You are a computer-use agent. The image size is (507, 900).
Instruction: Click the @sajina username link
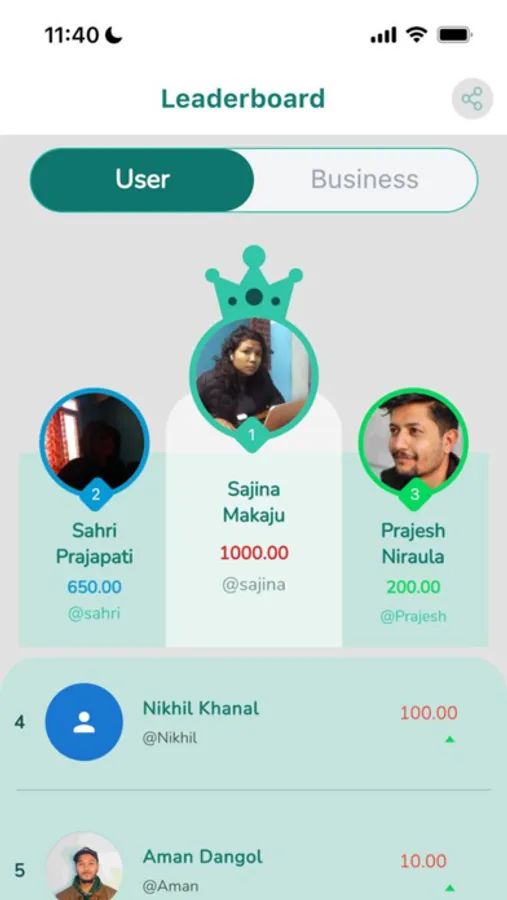pos(254,585)
